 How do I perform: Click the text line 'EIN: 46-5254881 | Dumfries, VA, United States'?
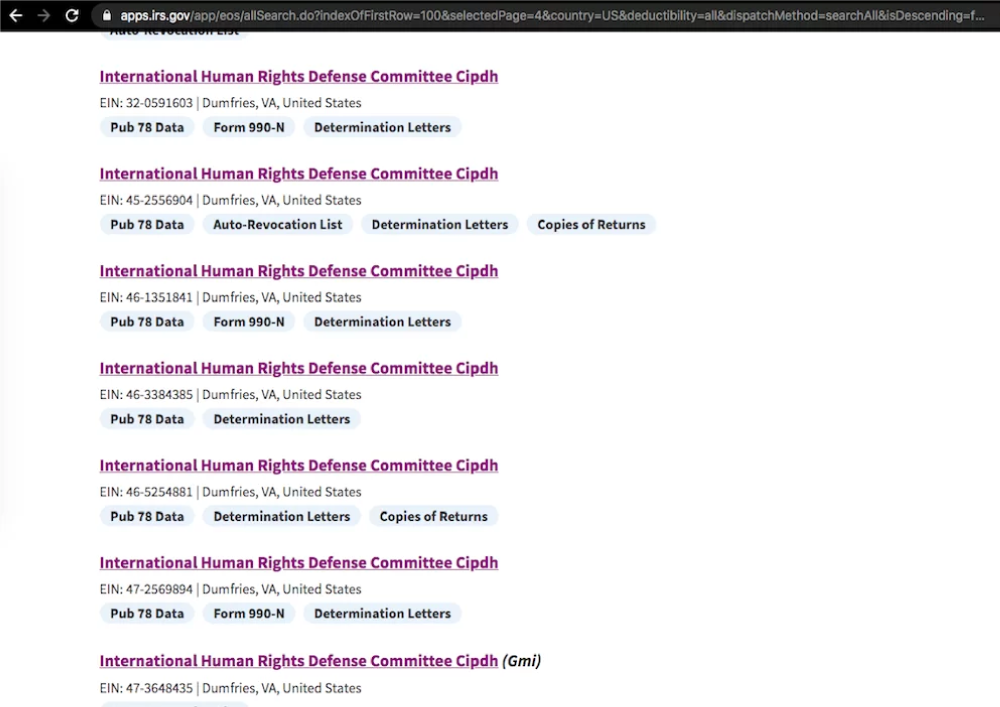[x=230, y=492]
